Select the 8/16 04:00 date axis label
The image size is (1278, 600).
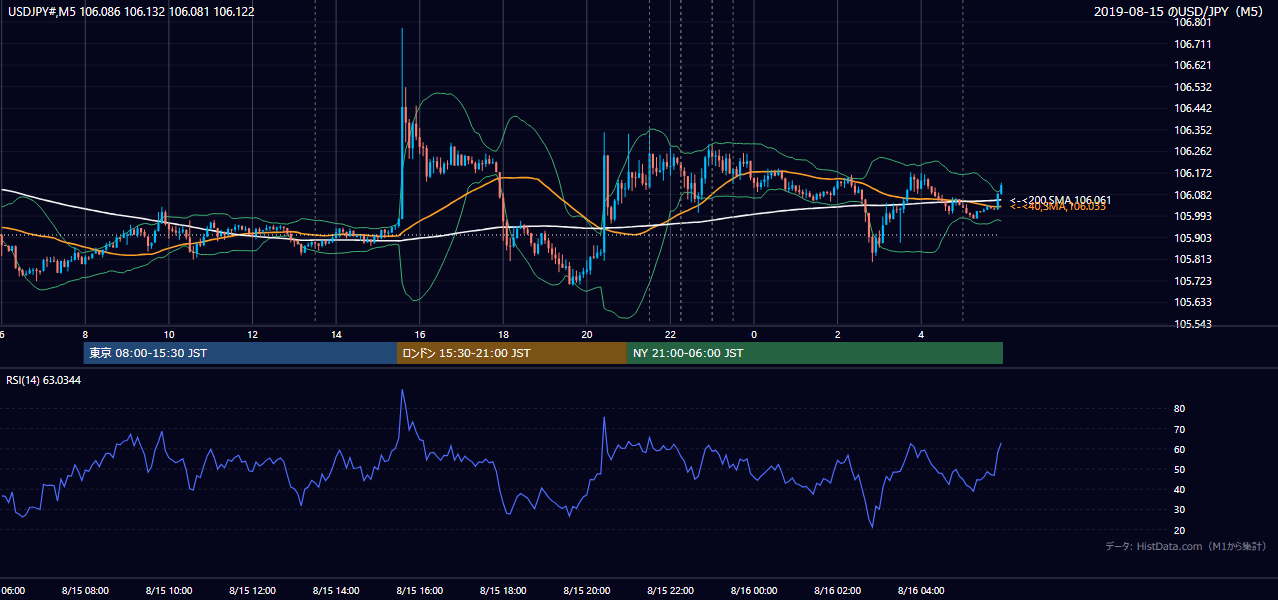click(x=922, y=591)
